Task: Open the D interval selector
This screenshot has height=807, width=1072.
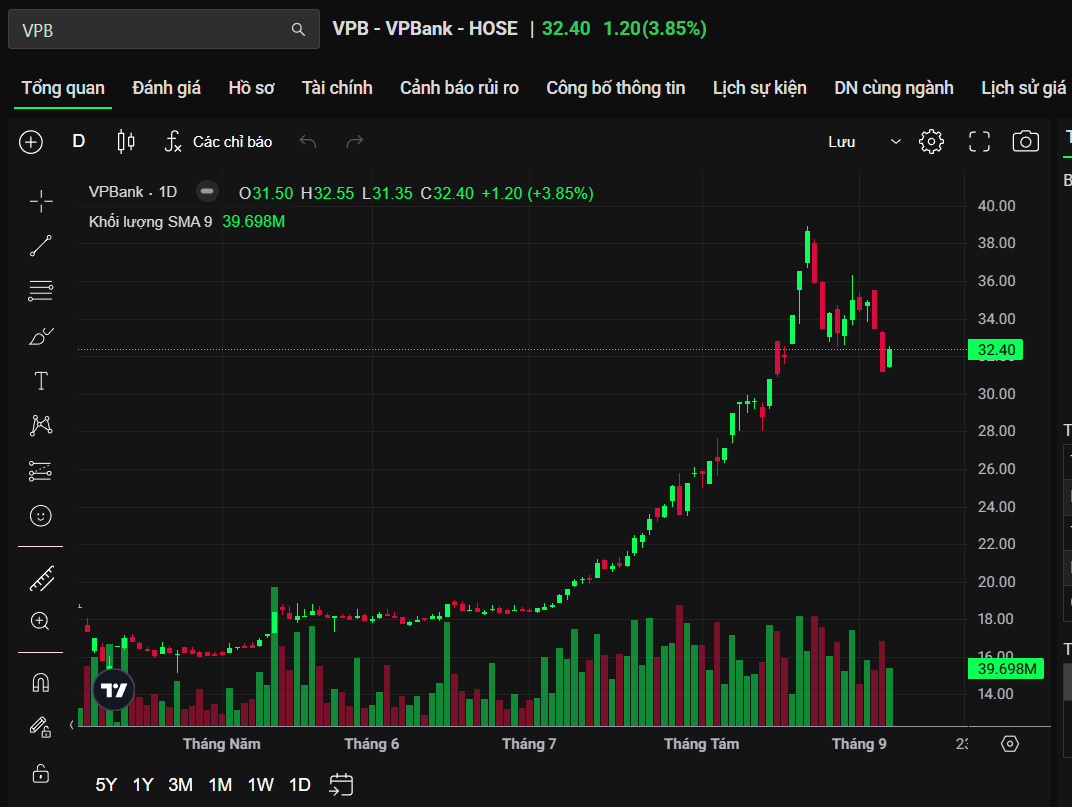Action: click(79, 142)
